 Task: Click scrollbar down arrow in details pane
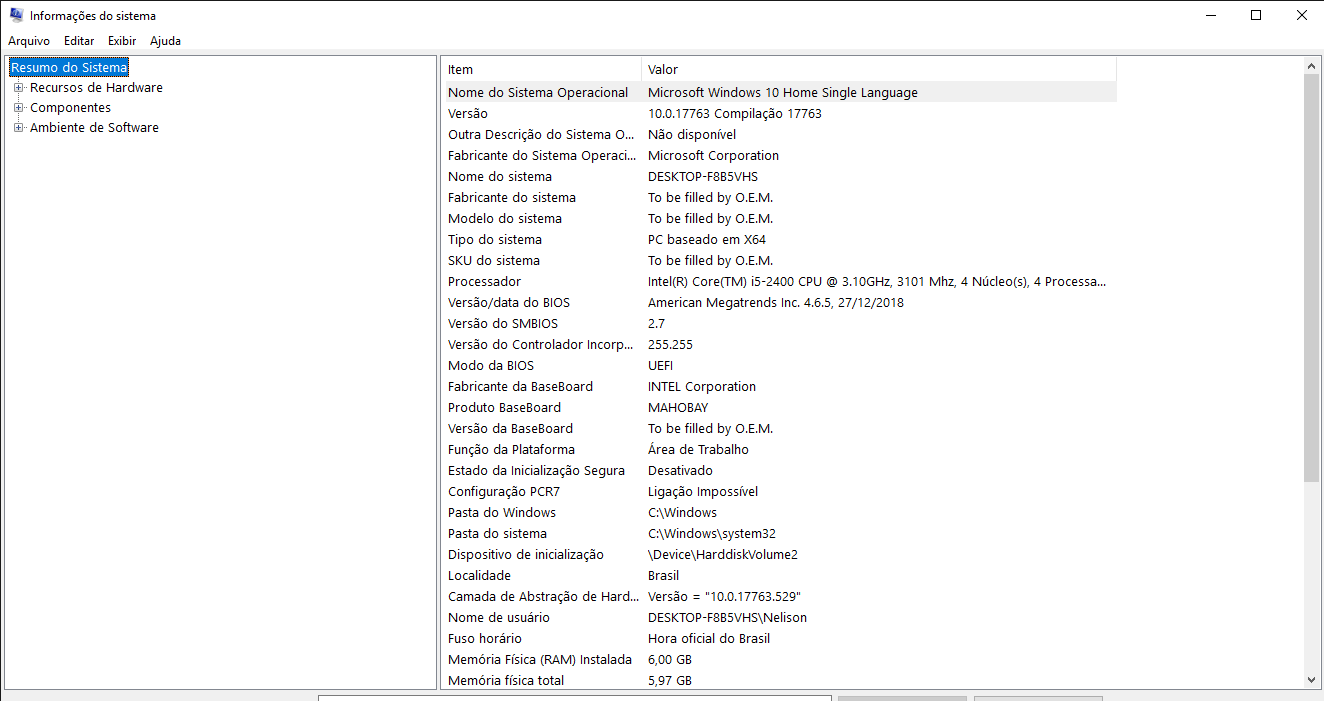1312,680
